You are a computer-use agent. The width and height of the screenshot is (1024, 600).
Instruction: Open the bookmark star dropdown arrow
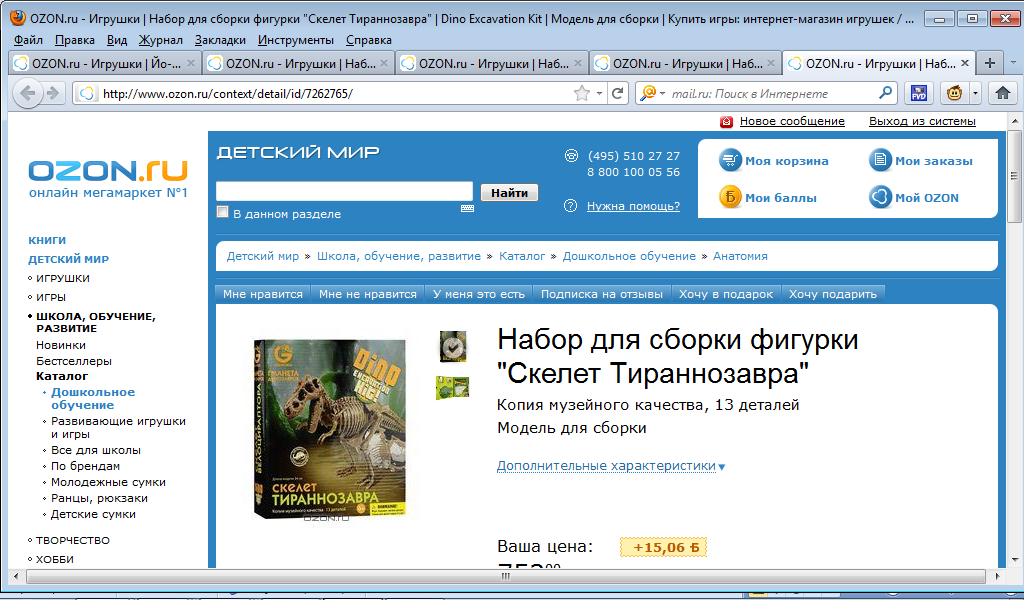[x=599, y=93]
